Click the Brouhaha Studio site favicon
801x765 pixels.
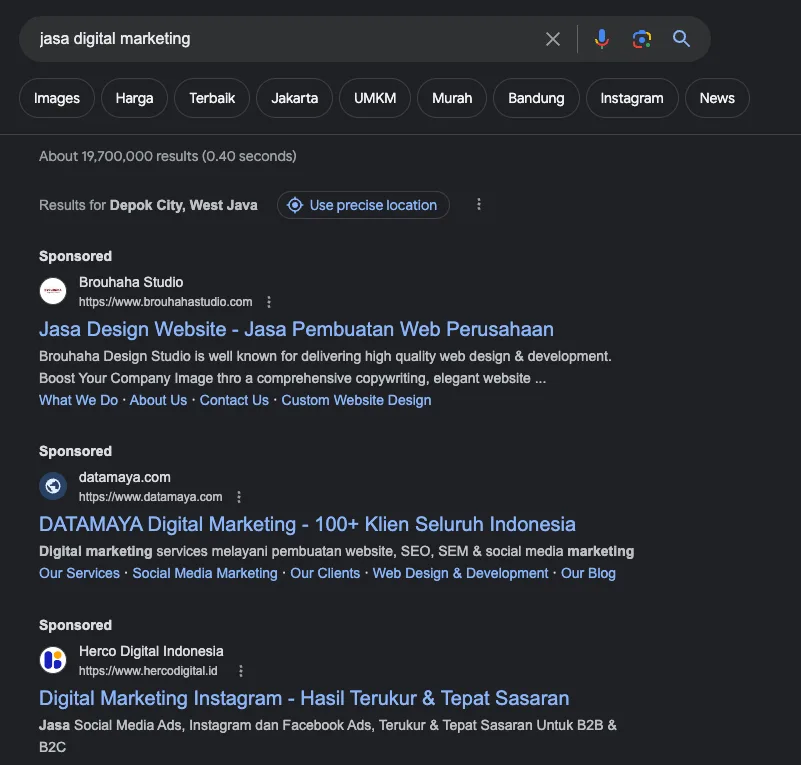click(x=52, y=291)
